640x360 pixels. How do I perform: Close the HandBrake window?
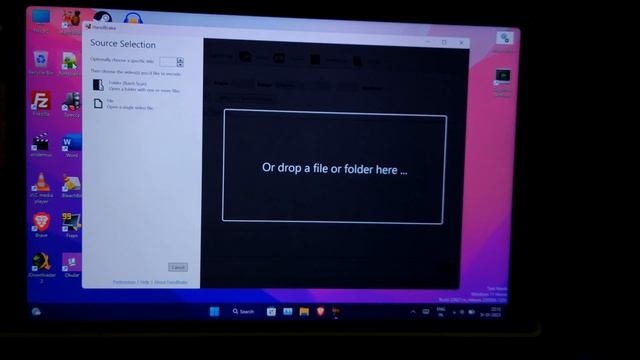coord(461,42)
